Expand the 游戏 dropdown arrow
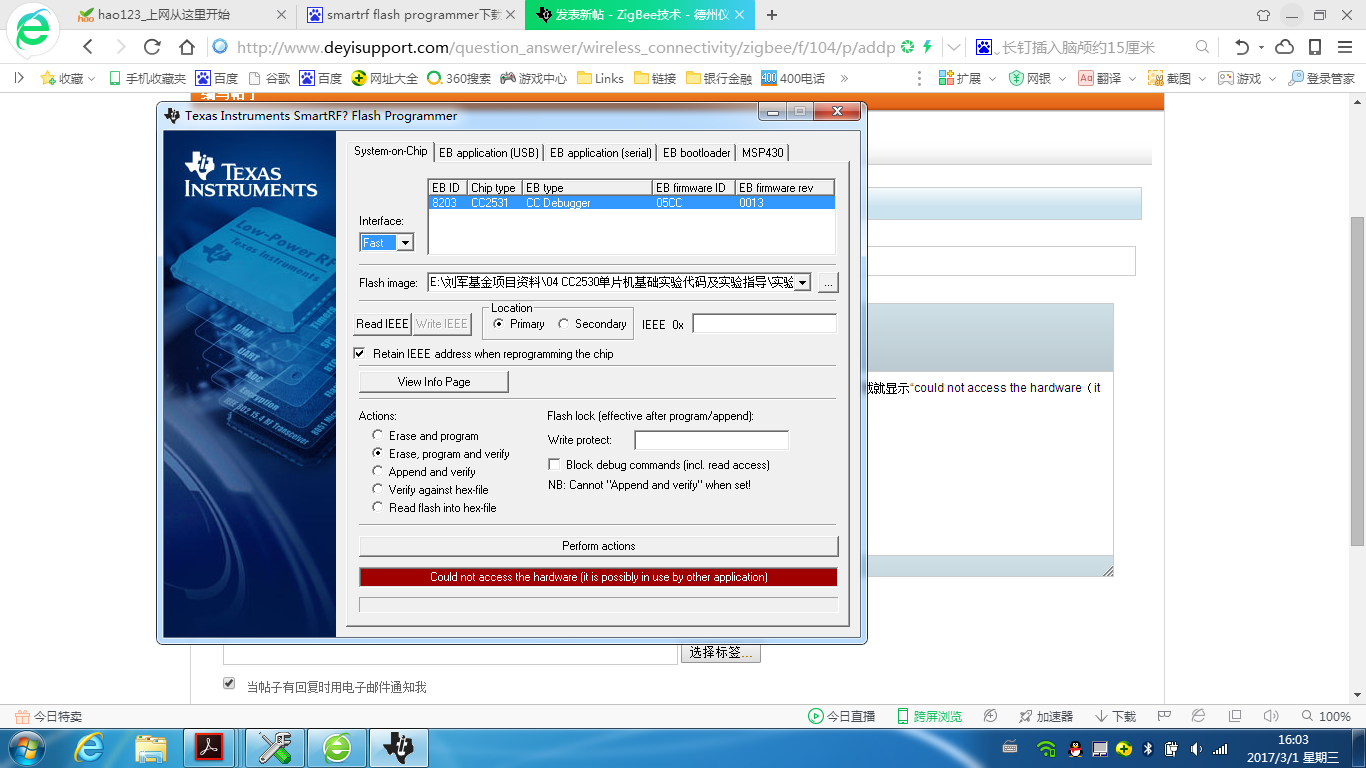 (x=1272, y=78)
